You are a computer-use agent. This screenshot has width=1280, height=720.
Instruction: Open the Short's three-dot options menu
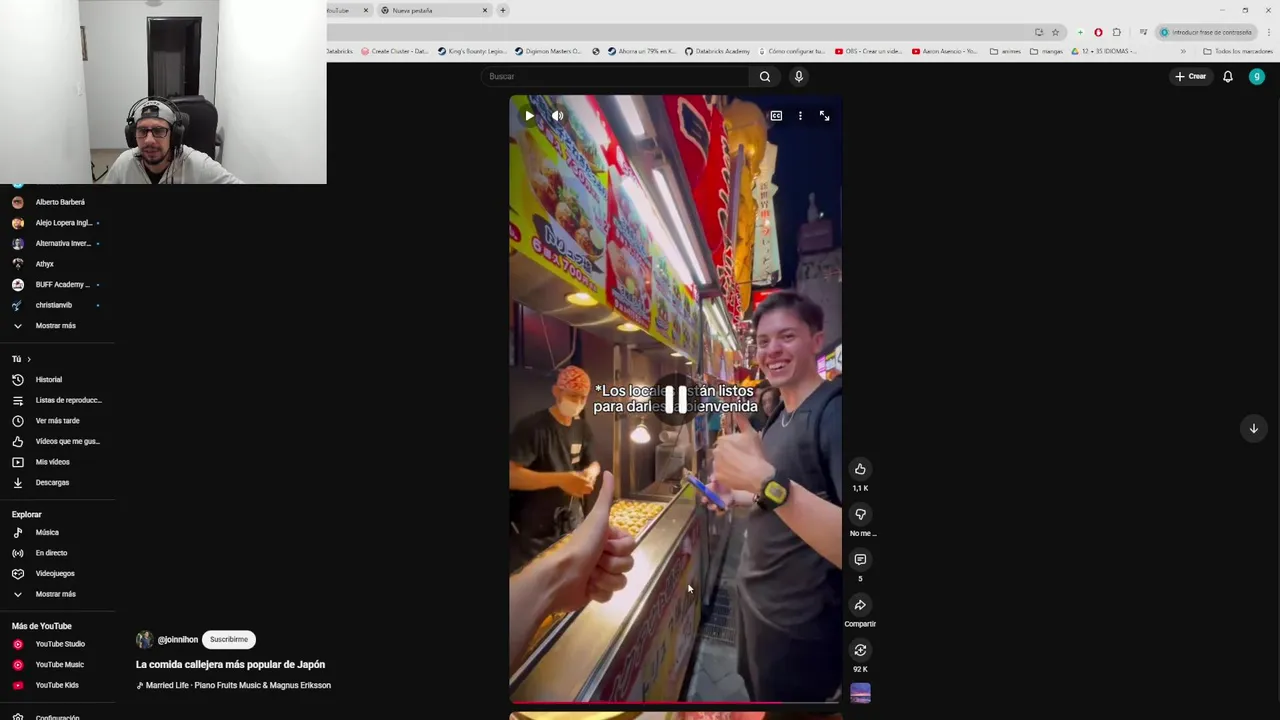coord(800,116)
